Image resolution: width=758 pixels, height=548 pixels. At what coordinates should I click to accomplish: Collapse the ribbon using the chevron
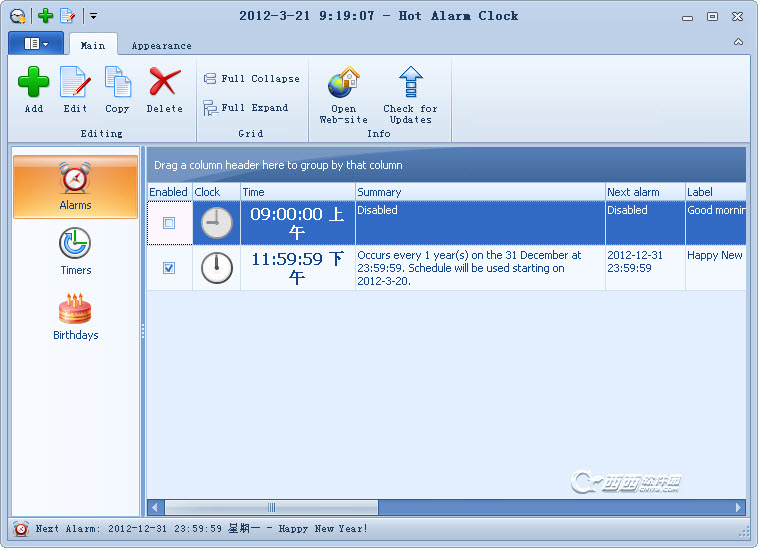[x=738, y=42]
